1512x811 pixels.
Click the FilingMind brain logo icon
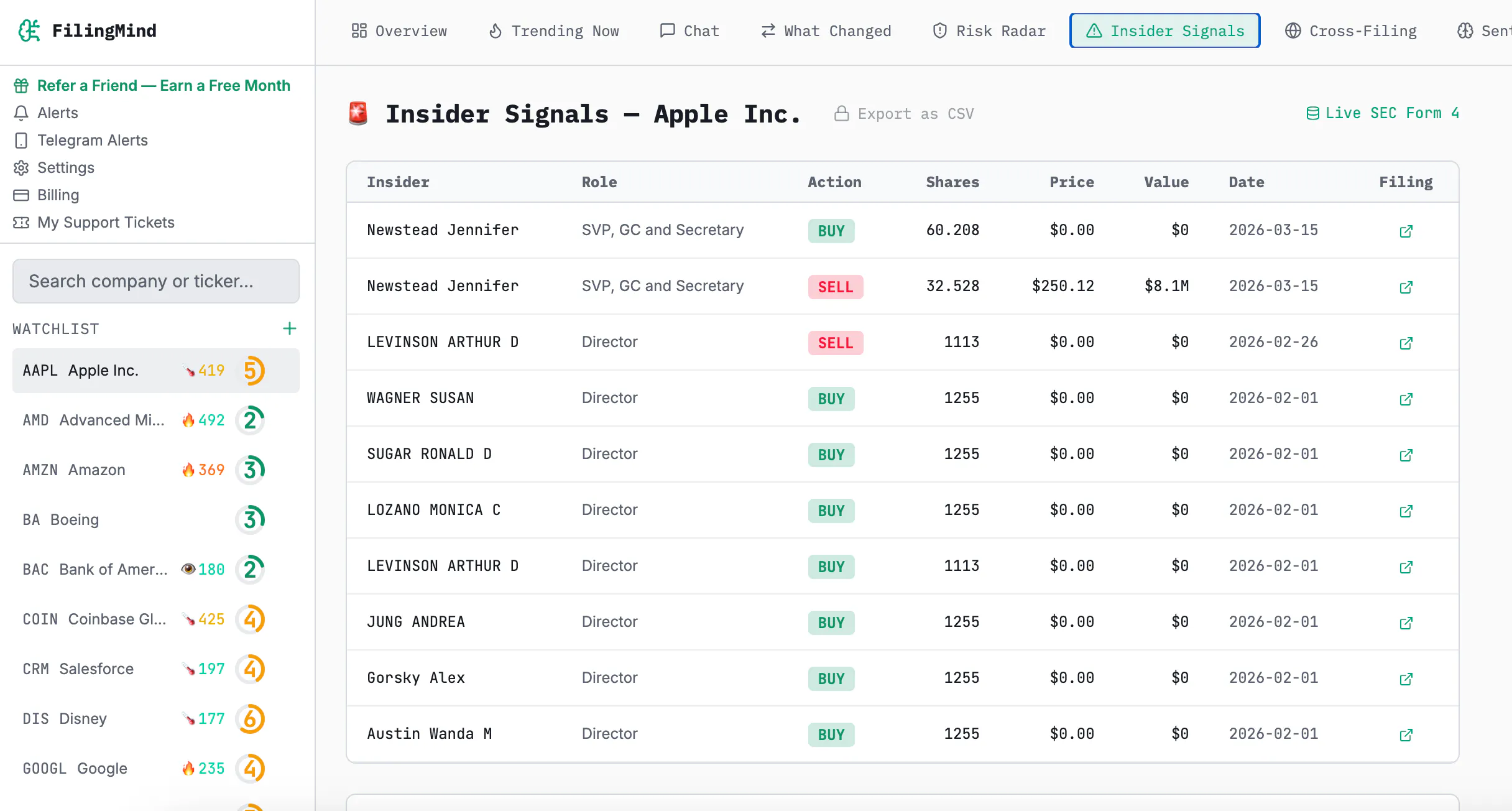click(x=29, y=30)
